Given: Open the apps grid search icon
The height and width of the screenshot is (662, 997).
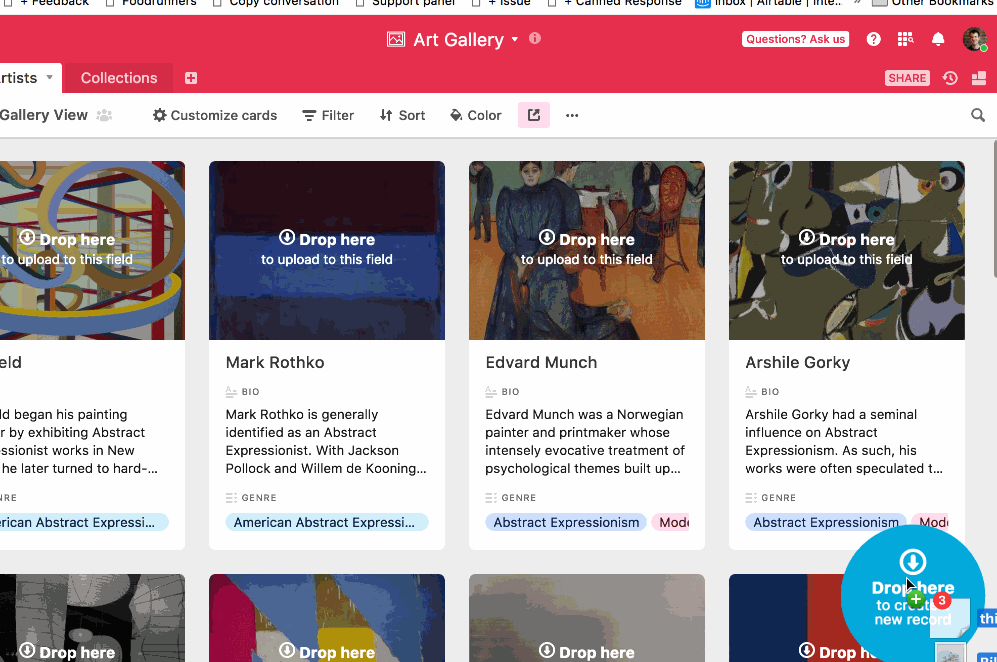Looking at the screenshot, I should click(x=905, y=39).
